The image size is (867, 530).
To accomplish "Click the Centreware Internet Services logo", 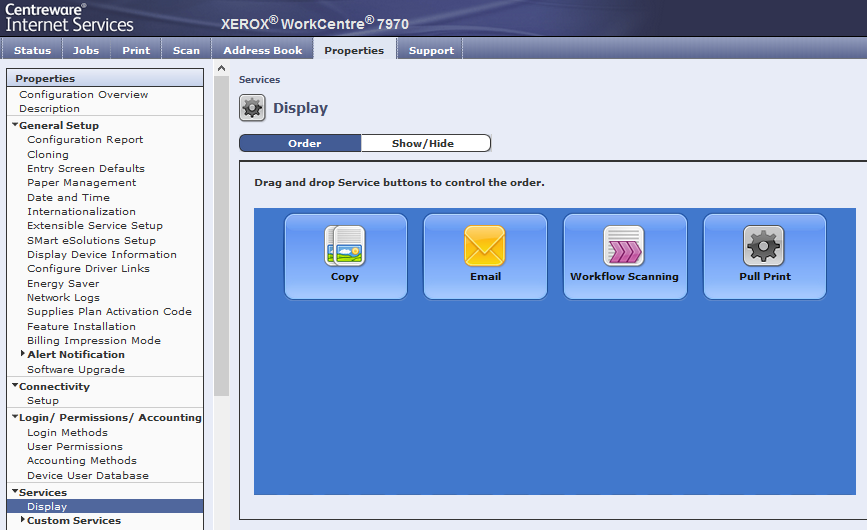I will (x=69, y=17).
